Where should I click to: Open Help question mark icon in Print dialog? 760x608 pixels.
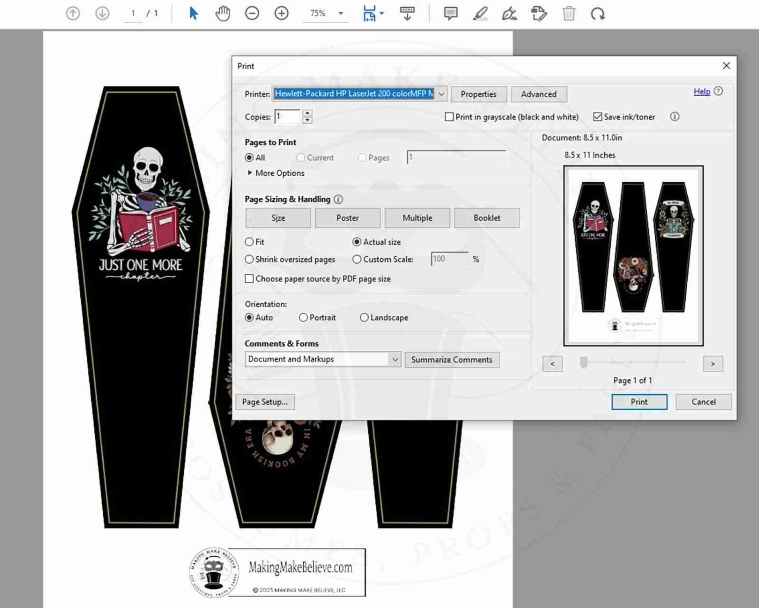[718, 91]
